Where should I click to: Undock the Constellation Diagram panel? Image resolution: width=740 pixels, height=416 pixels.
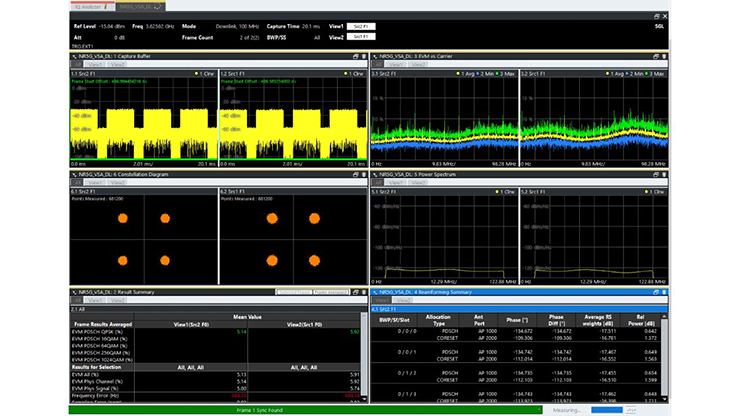354,174
